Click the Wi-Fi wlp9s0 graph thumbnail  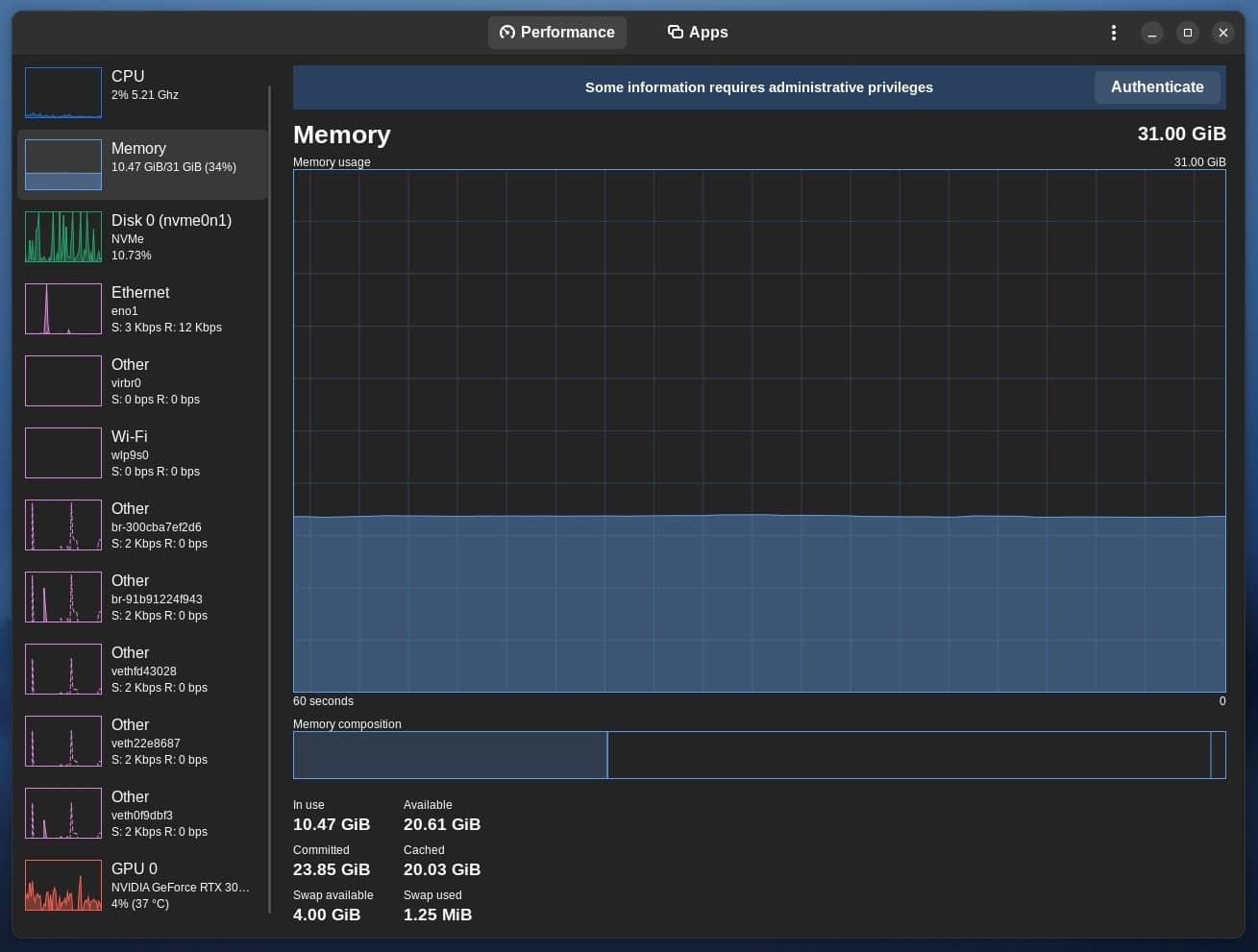point(62,452)
